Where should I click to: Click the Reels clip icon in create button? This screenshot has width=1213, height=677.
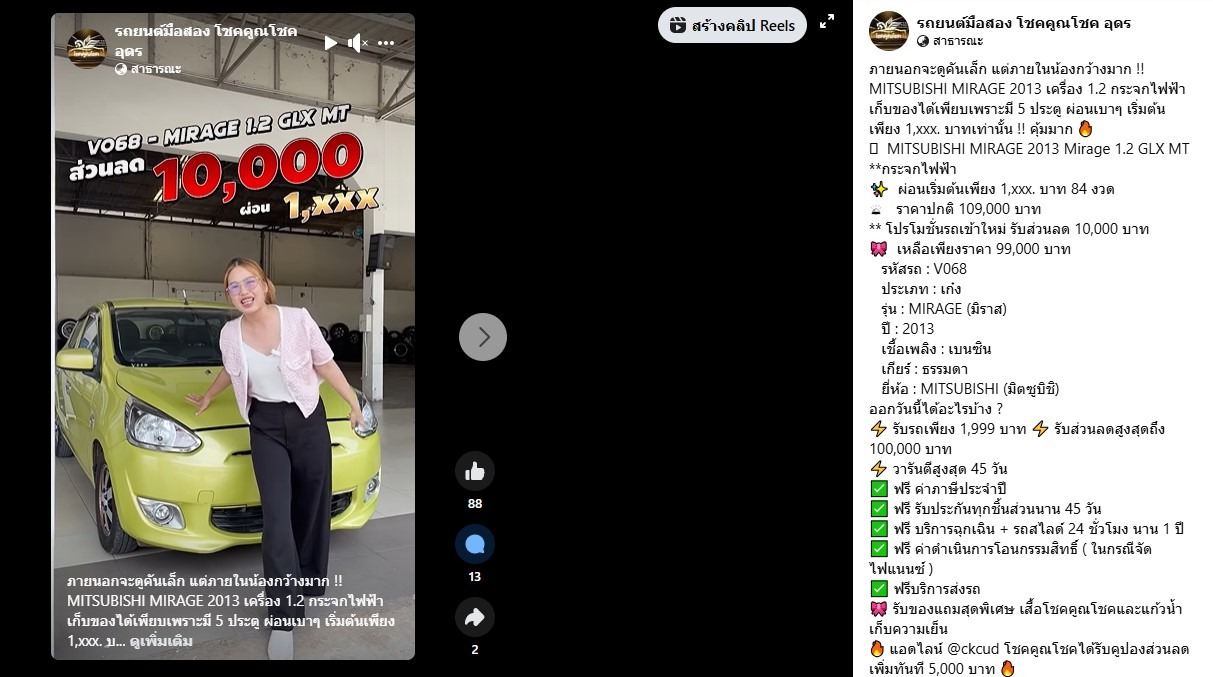point(678,25)
